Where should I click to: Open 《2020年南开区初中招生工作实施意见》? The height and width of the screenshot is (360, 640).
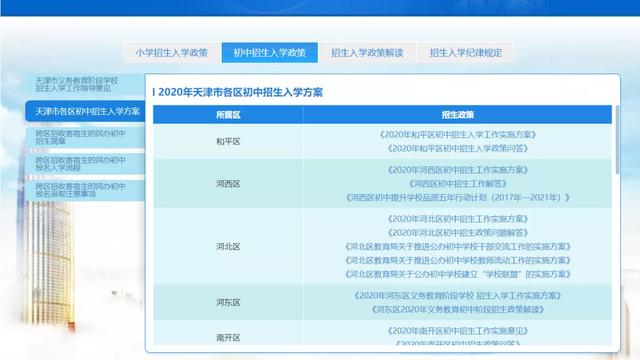tap(458, 331)
